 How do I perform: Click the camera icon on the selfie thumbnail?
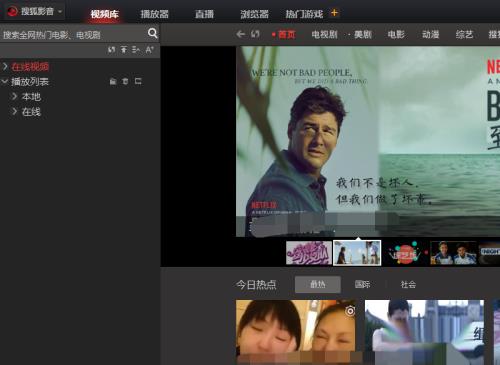(350, 311)
